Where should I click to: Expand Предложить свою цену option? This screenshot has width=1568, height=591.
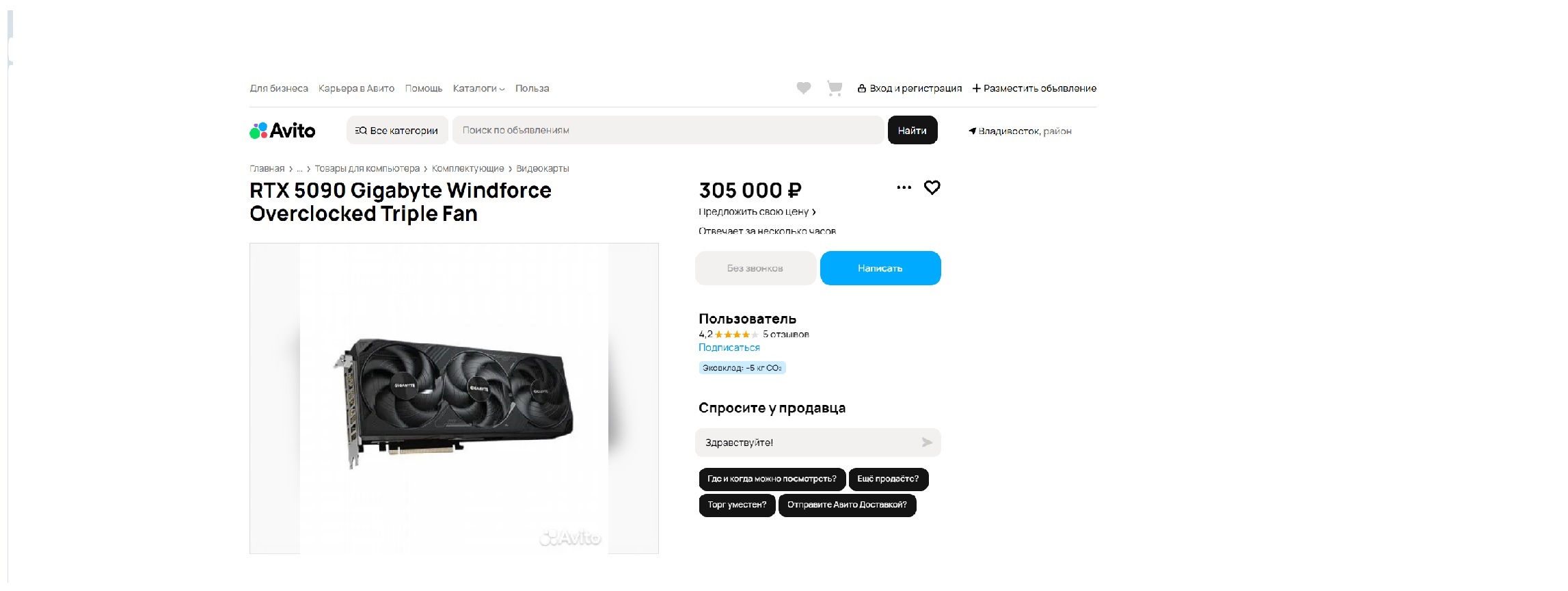tap(757, 212)
